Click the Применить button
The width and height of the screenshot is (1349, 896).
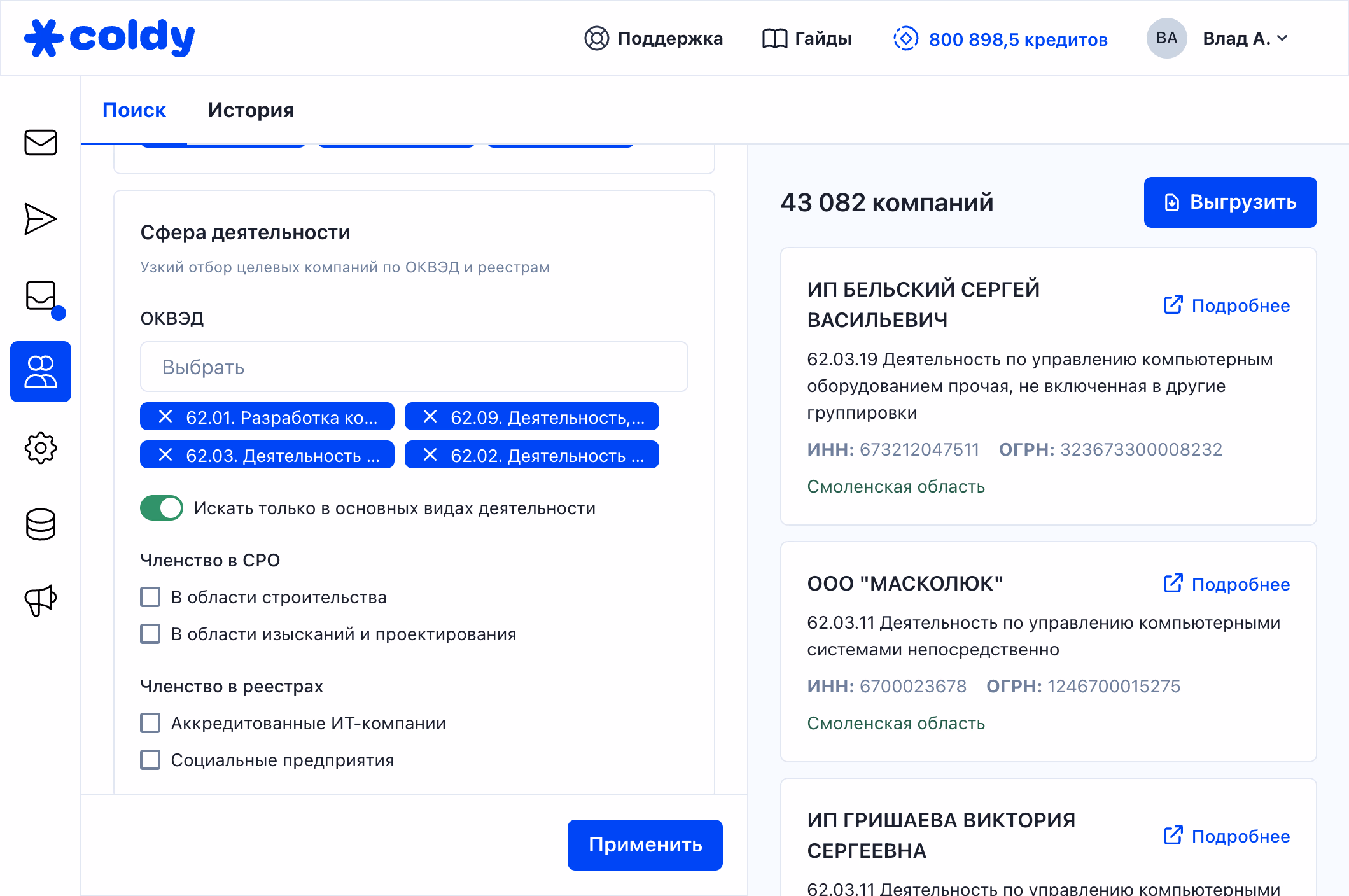(645, 844)
